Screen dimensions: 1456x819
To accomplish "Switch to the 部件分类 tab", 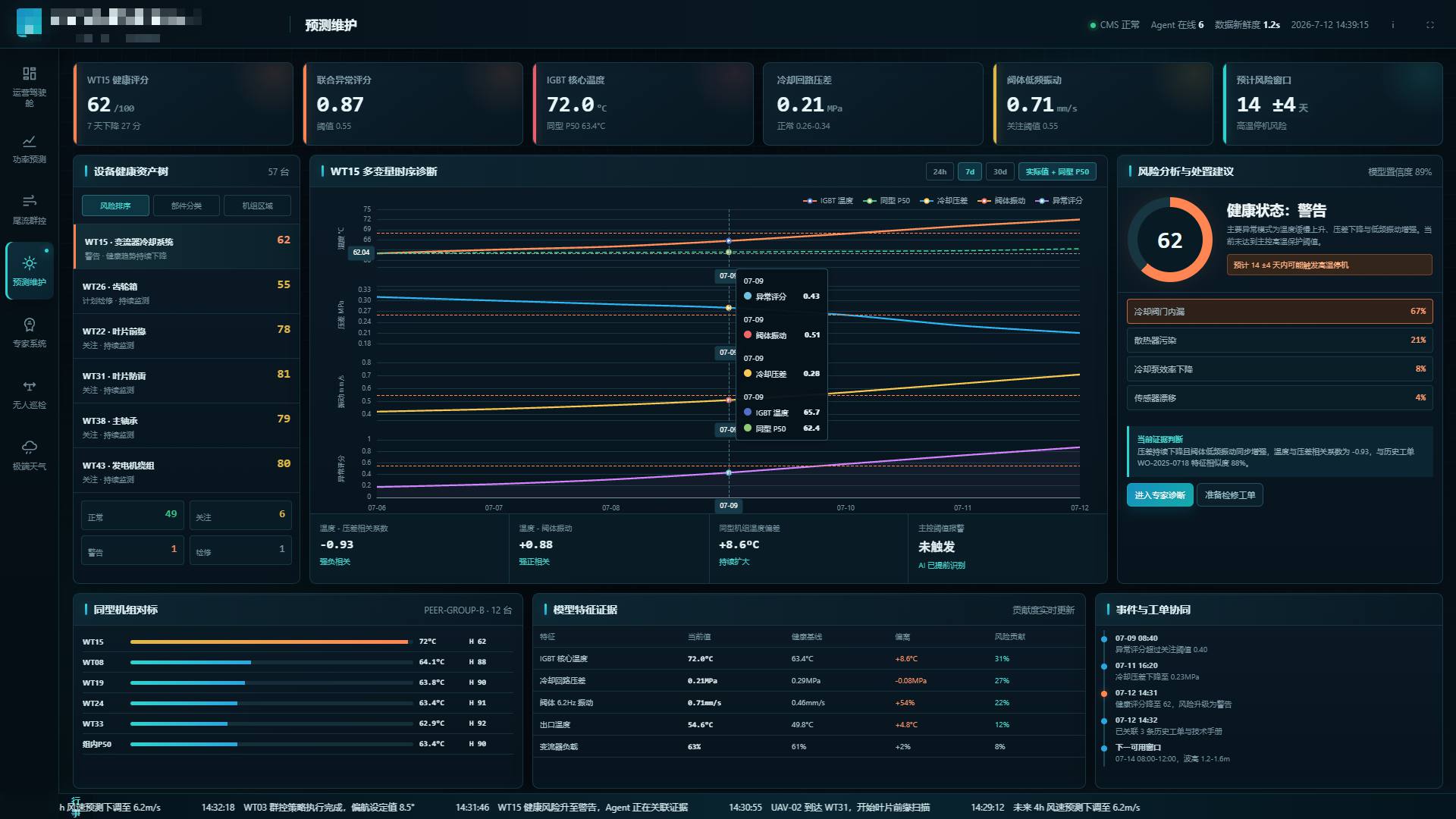I will (x=187, y=206).
